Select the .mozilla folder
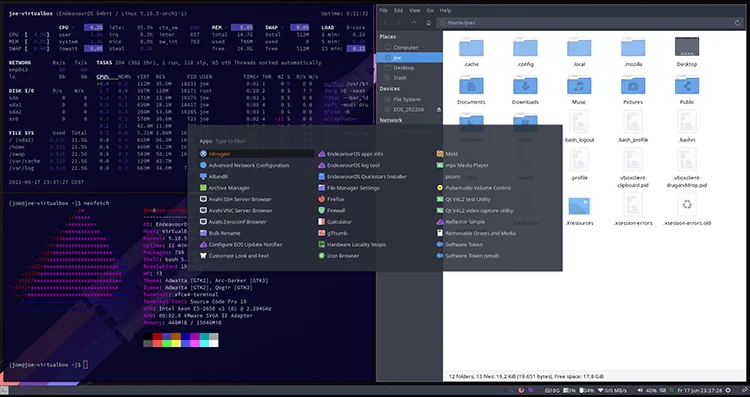This screenshot has width=750, height=397. click(x=633, y=52)
